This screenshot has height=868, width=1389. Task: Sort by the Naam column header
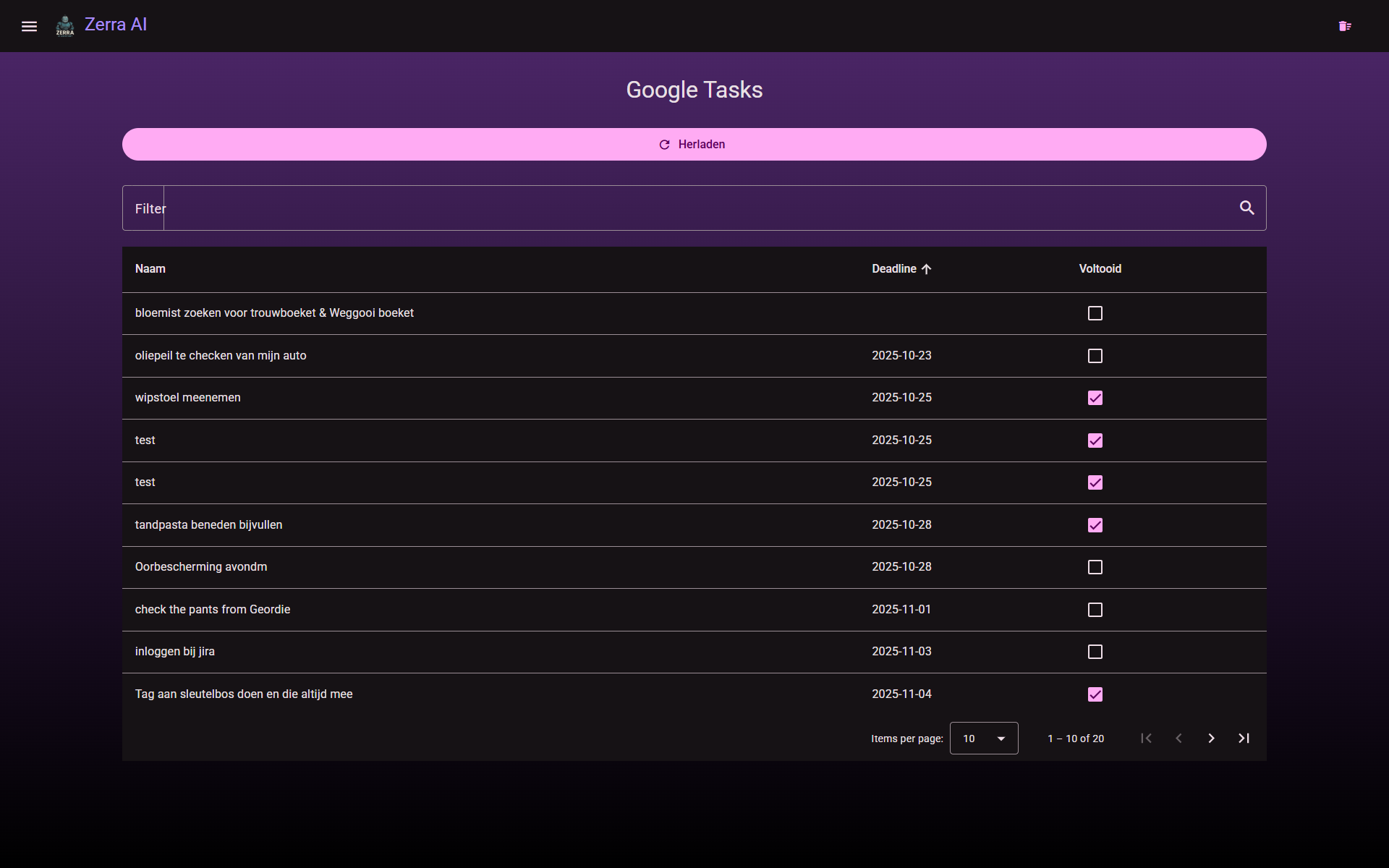pos(150,269)
